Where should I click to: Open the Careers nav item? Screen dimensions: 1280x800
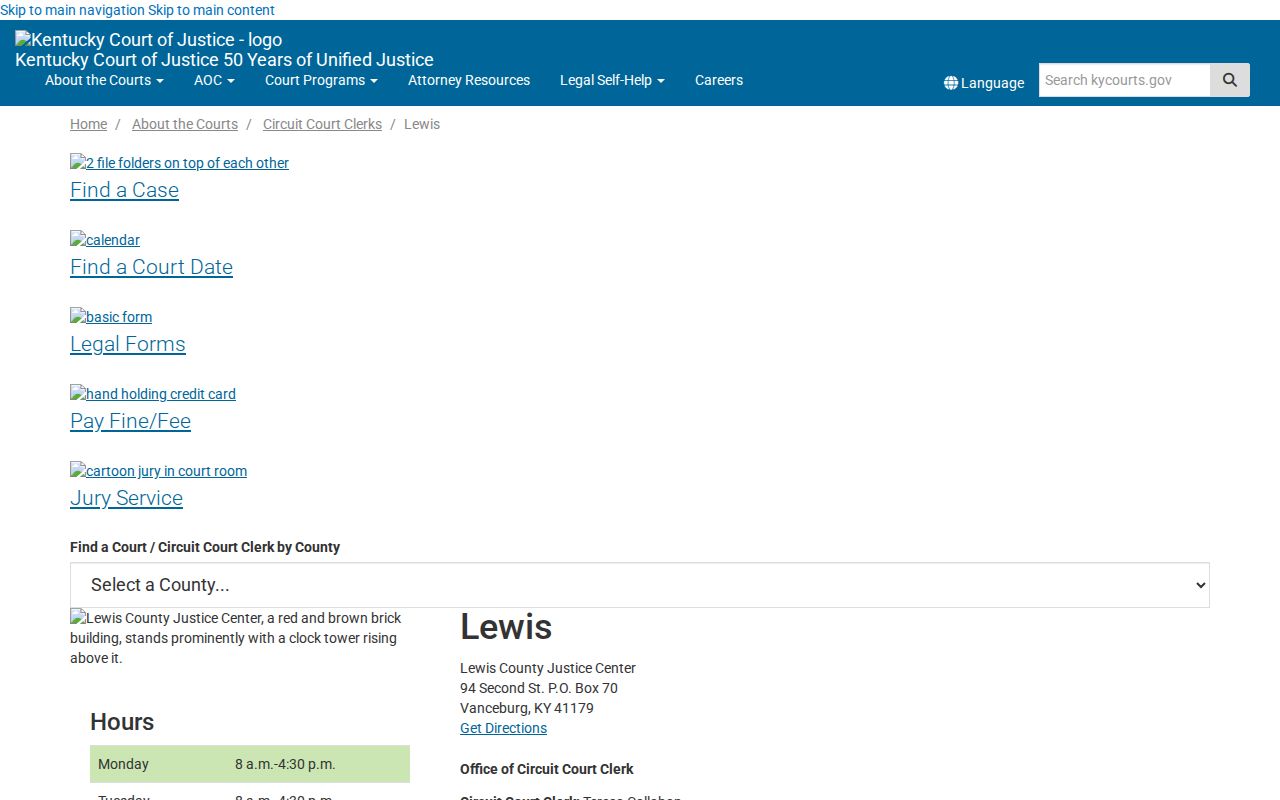tap(719, 80)
